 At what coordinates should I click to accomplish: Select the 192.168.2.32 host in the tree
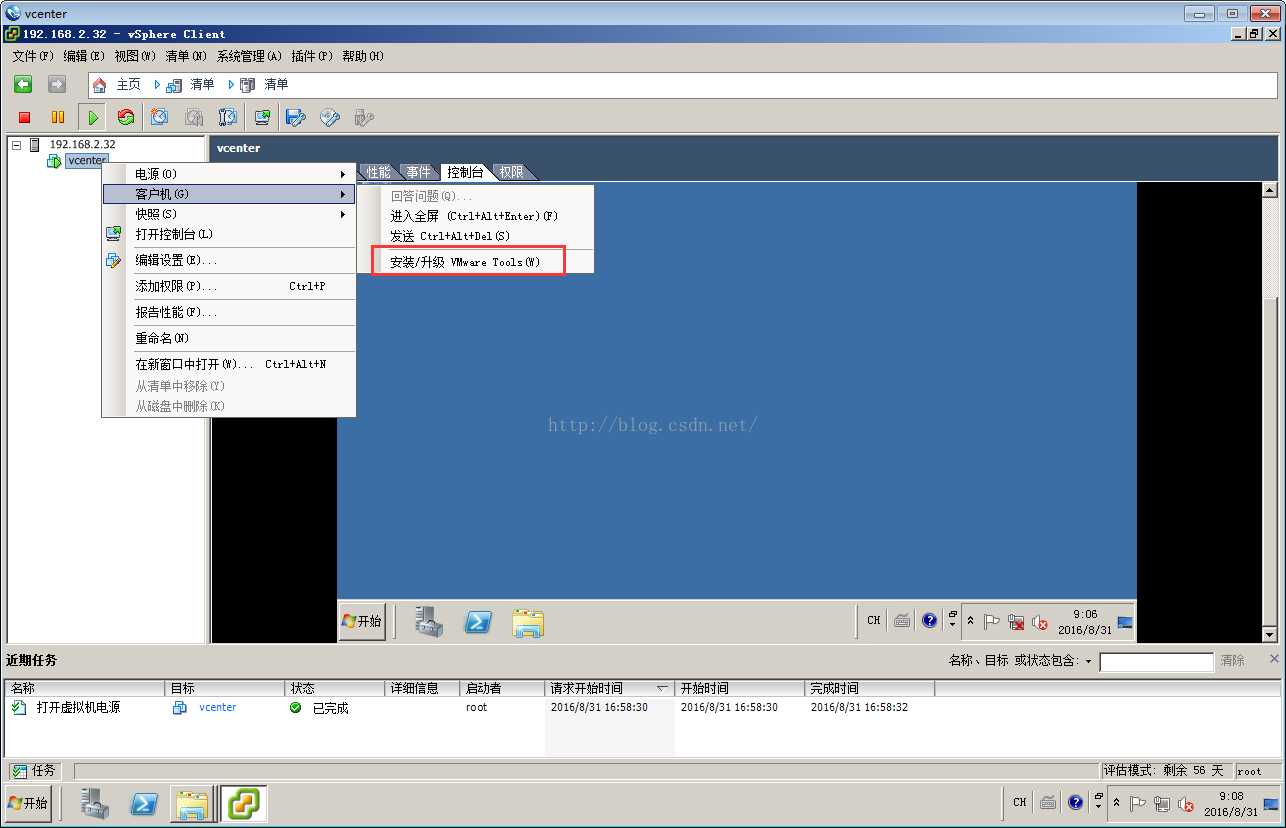tap(82, 144)
